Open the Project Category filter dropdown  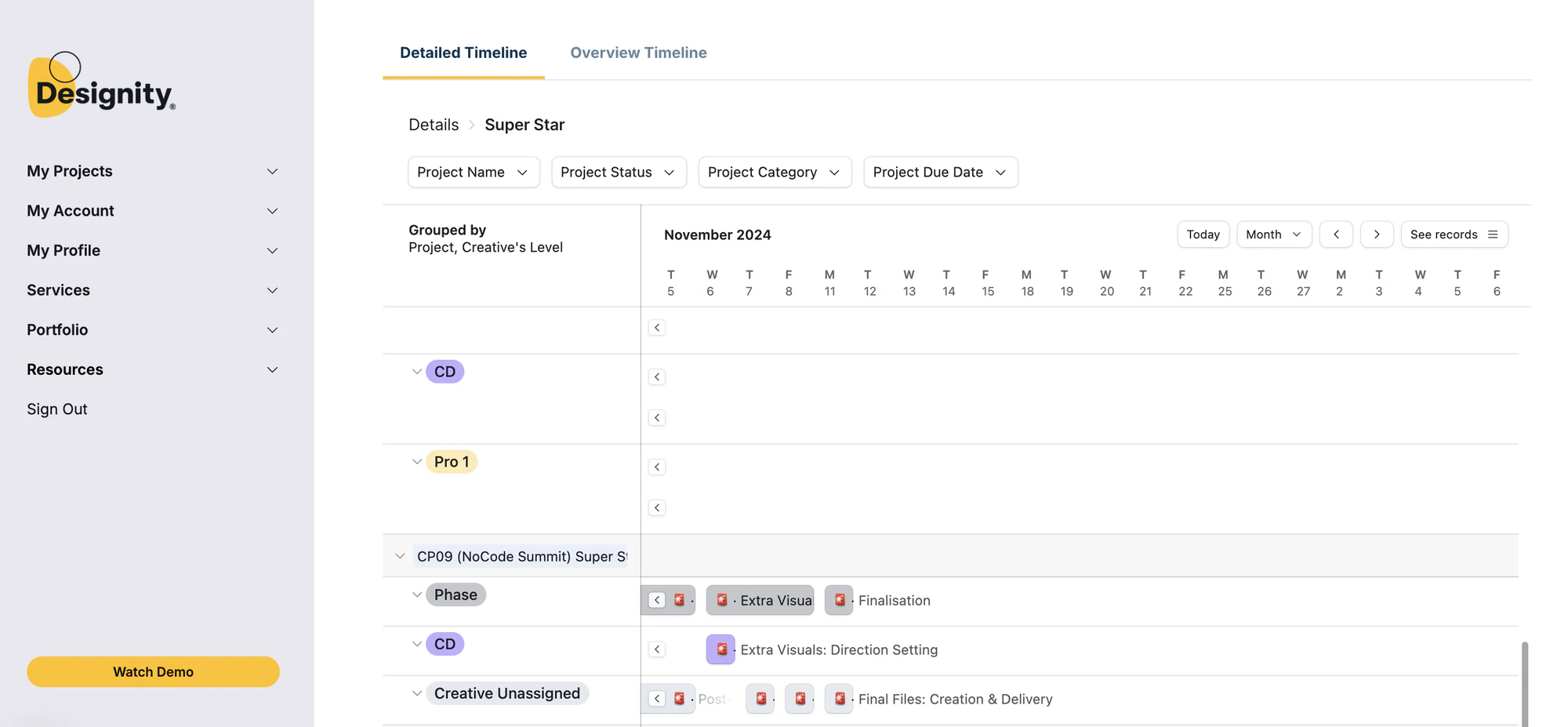(x=775, y=173)
